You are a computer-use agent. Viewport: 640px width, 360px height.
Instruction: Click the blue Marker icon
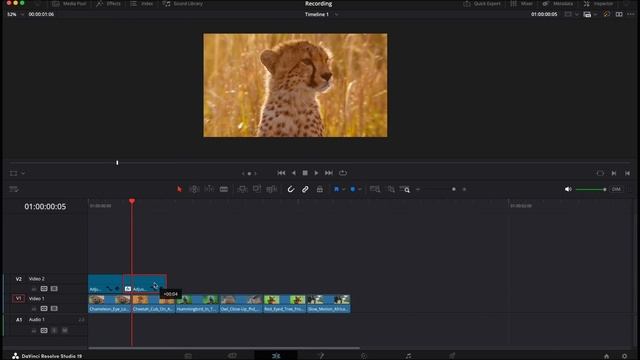tap(353, 189)
